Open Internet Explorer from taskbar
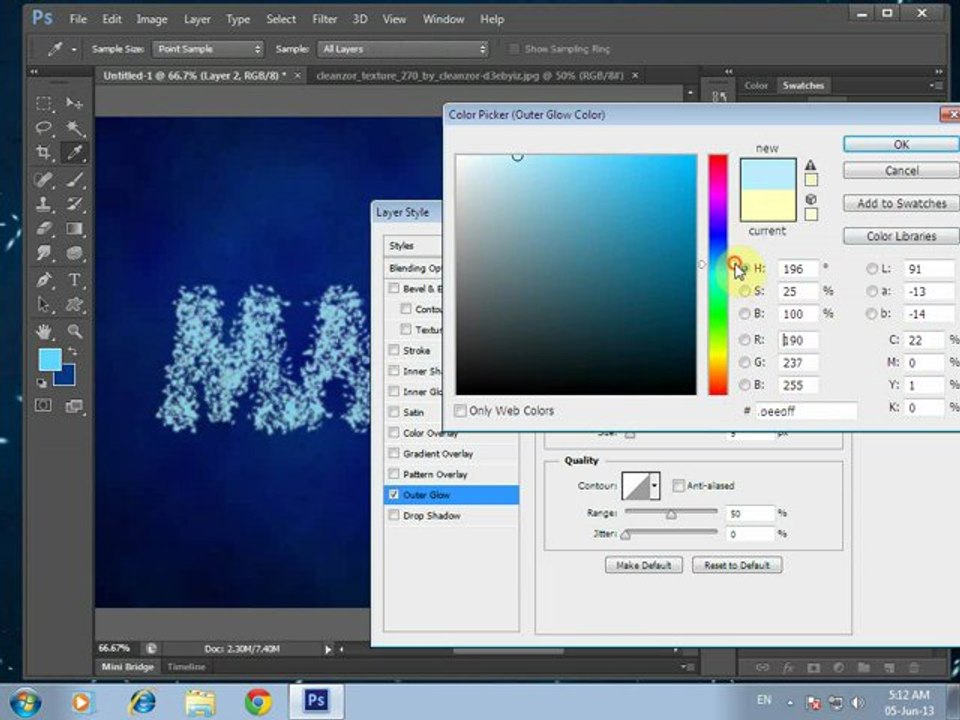This screenshot has width=960, height=720. click(x=141, y=701)
